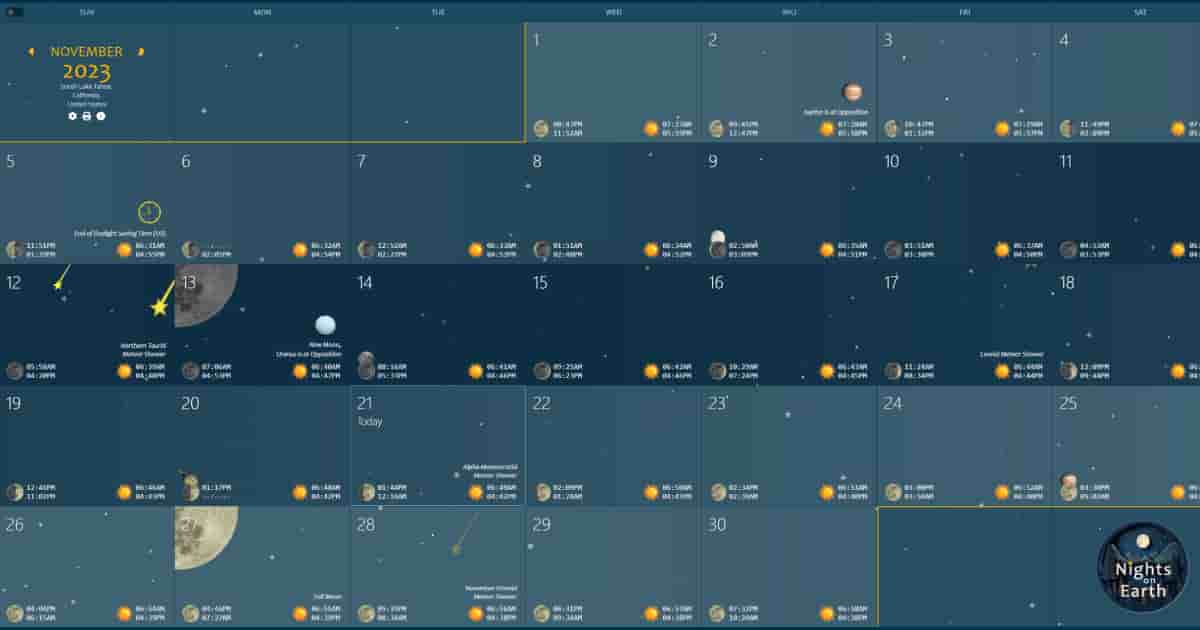
Task: Go to previous month with left arrow
Action: pyautogui.click(x=31, y=51)
